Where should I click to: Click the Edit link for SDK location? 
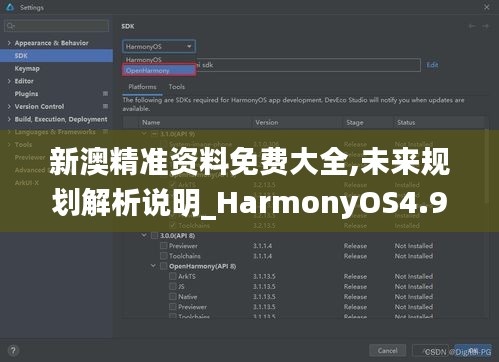point(432,65)
